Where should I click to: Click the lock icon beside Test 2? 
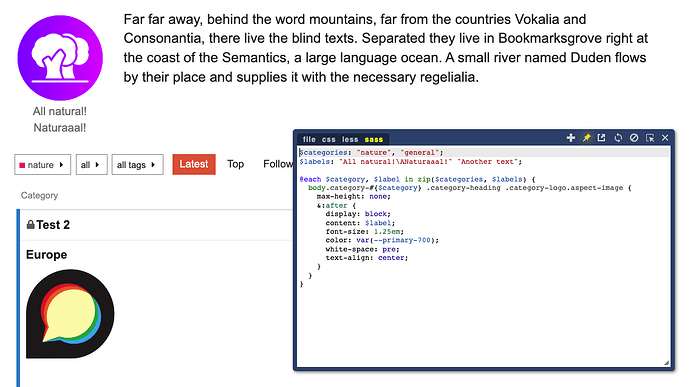coord(30,225)
